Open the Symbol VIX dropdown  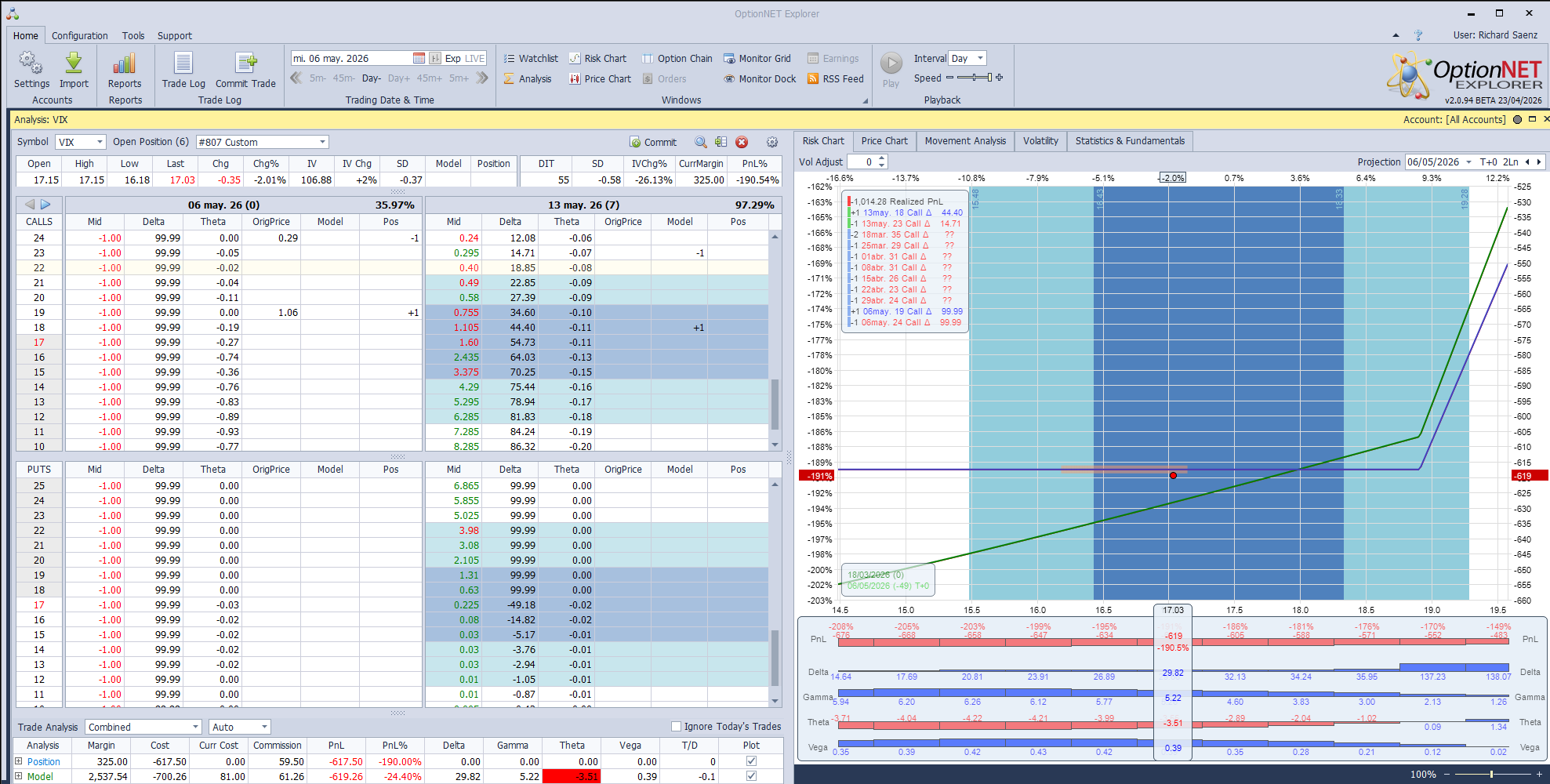tap(100, 142)
